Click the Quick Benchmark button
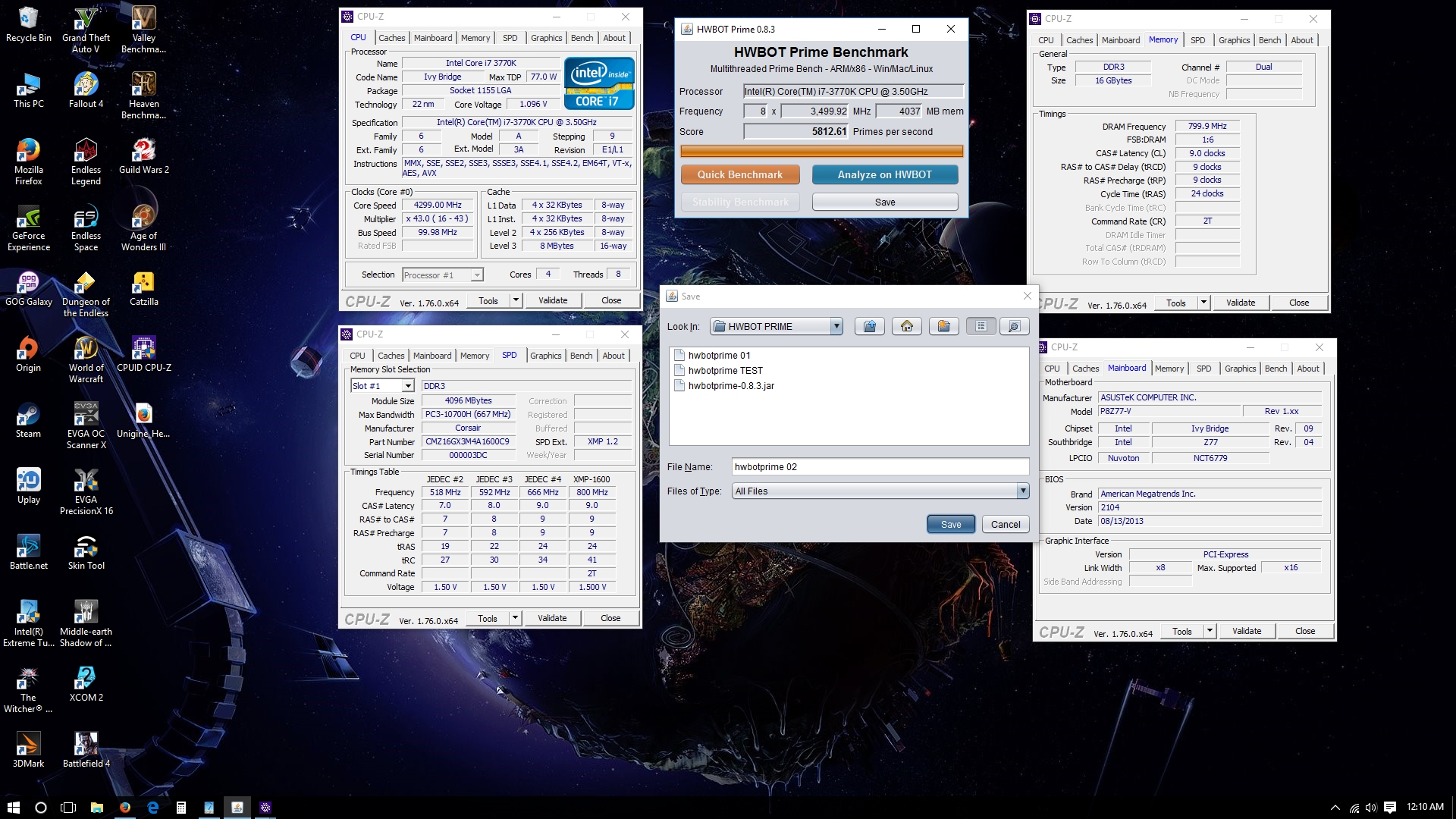 (740, 174)
